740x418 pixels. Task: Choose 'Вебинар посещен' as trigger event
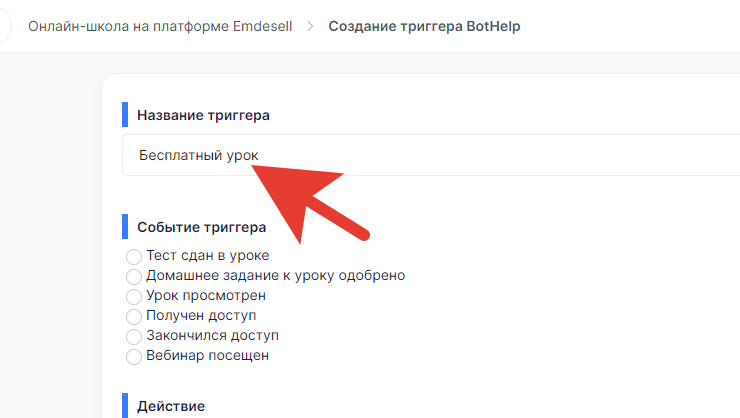coord(134,357)
